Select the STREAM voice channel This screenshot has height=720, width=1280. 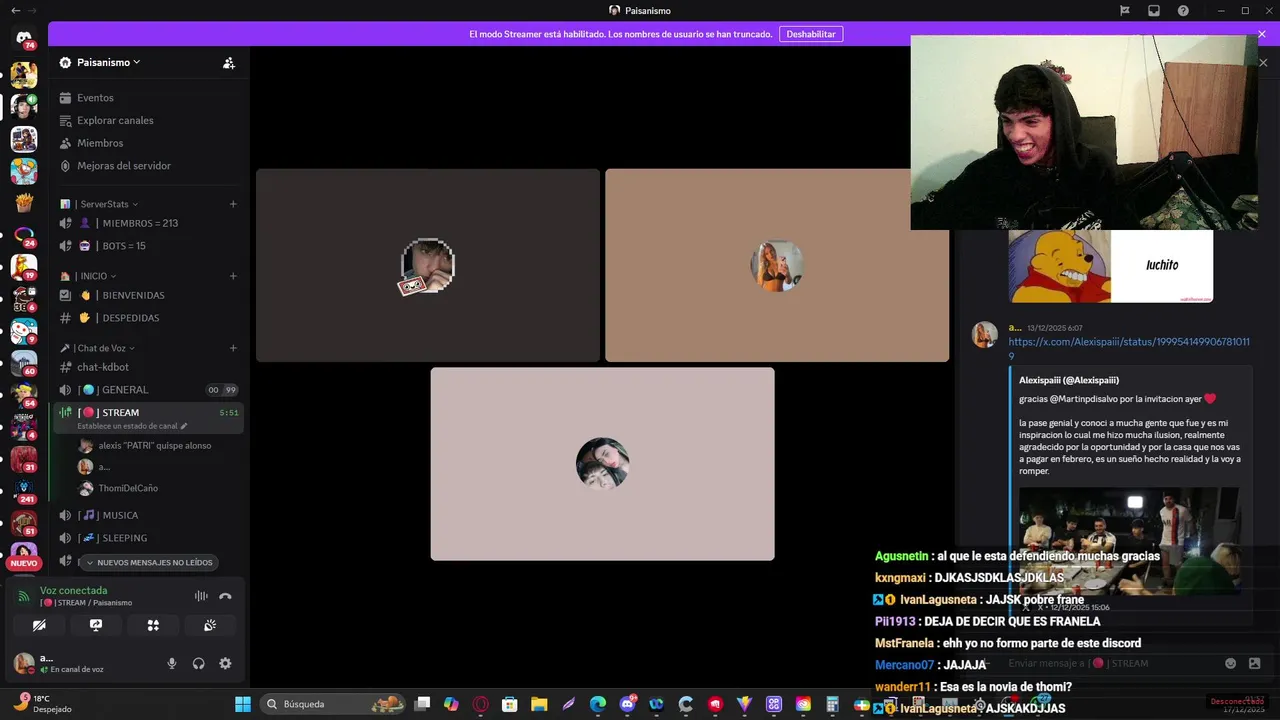click(148, 412)
